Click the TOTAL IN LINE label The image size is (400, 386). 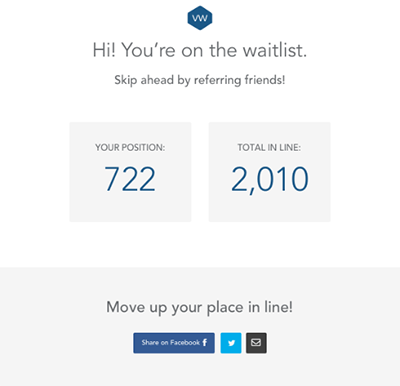pos(269,147)
